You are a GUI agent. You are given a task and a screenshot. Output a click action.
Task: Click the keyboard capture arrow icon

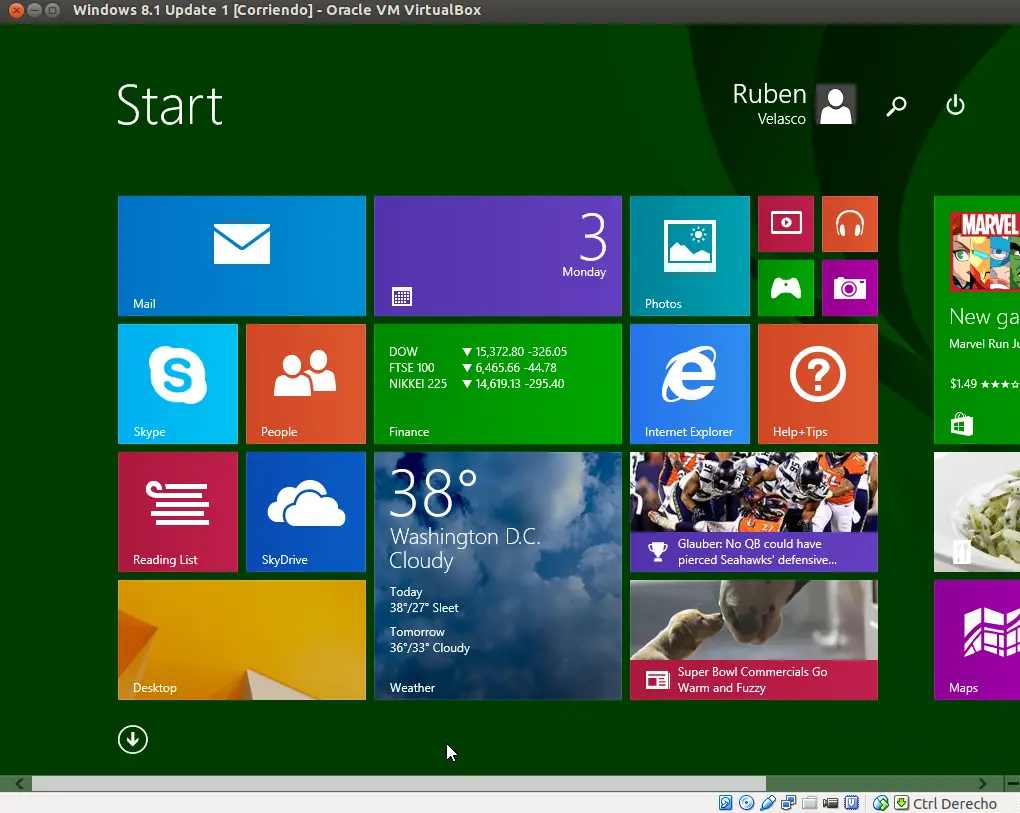point(902,803)
